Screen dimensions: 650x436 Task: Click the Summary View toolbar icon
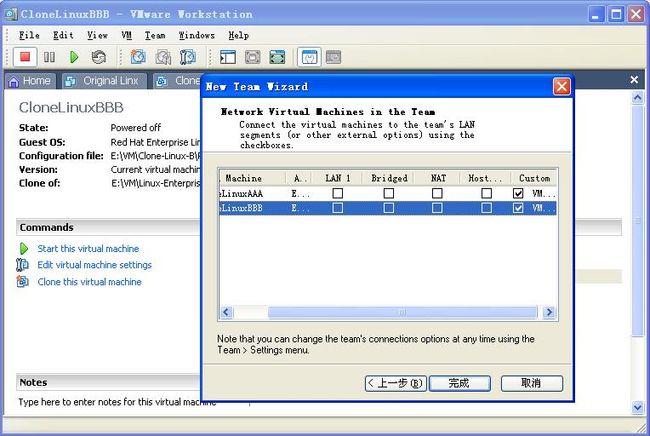tap(309, 57)
